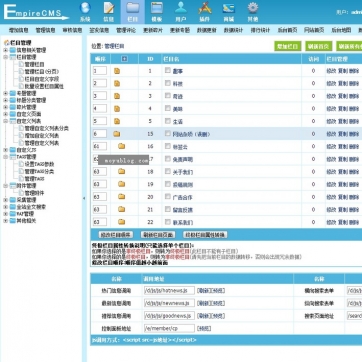Click the orange column icon of ID 5
Image resolution: width=362 pixels, height=362 pixels.
pos(117,121)
